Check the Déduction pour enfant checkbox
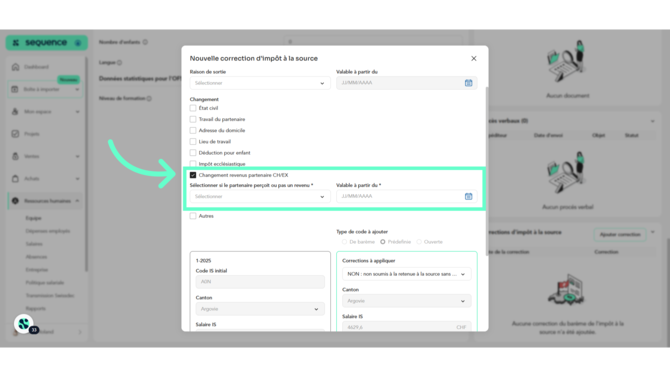Screen dimensions: 670x377 click(x=193, y=153)
